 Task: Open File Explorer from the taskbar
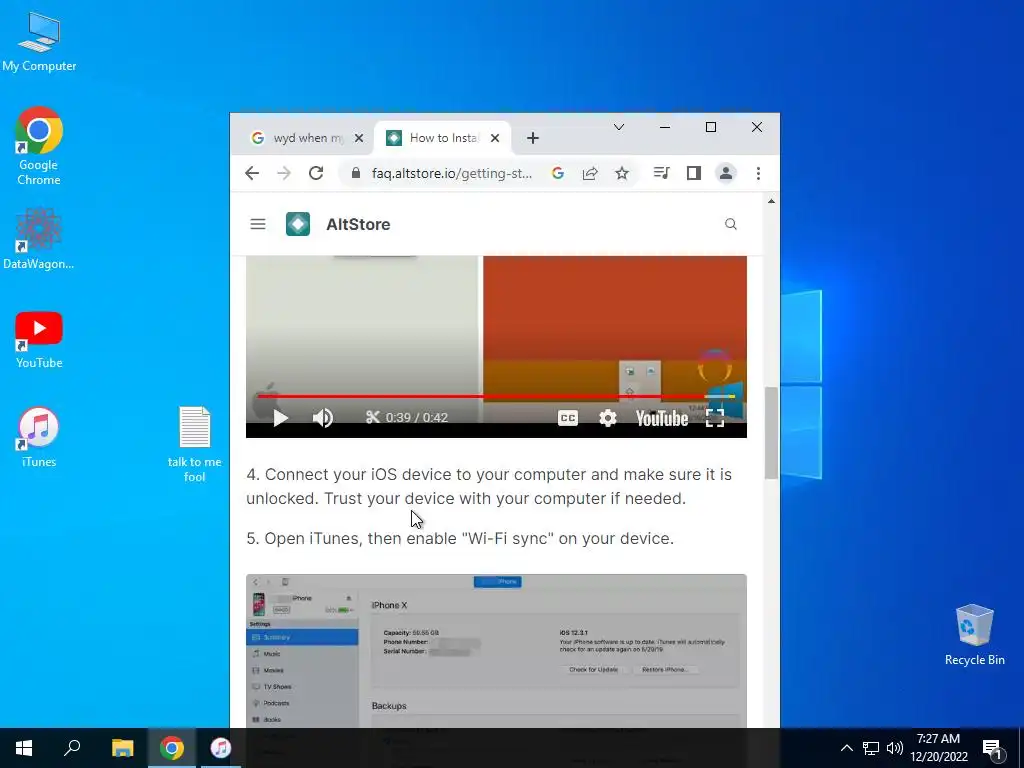pyautogui.click(x=122, y=748)
